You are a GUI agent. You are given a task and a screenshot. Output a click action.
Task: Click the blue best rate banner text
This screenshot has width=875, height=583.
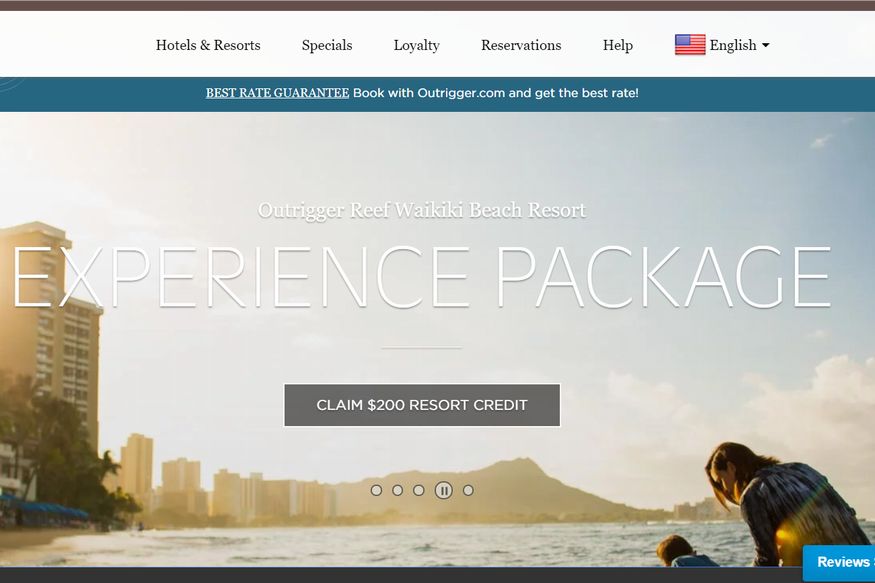pyautogui.click(x=496, y=93)
